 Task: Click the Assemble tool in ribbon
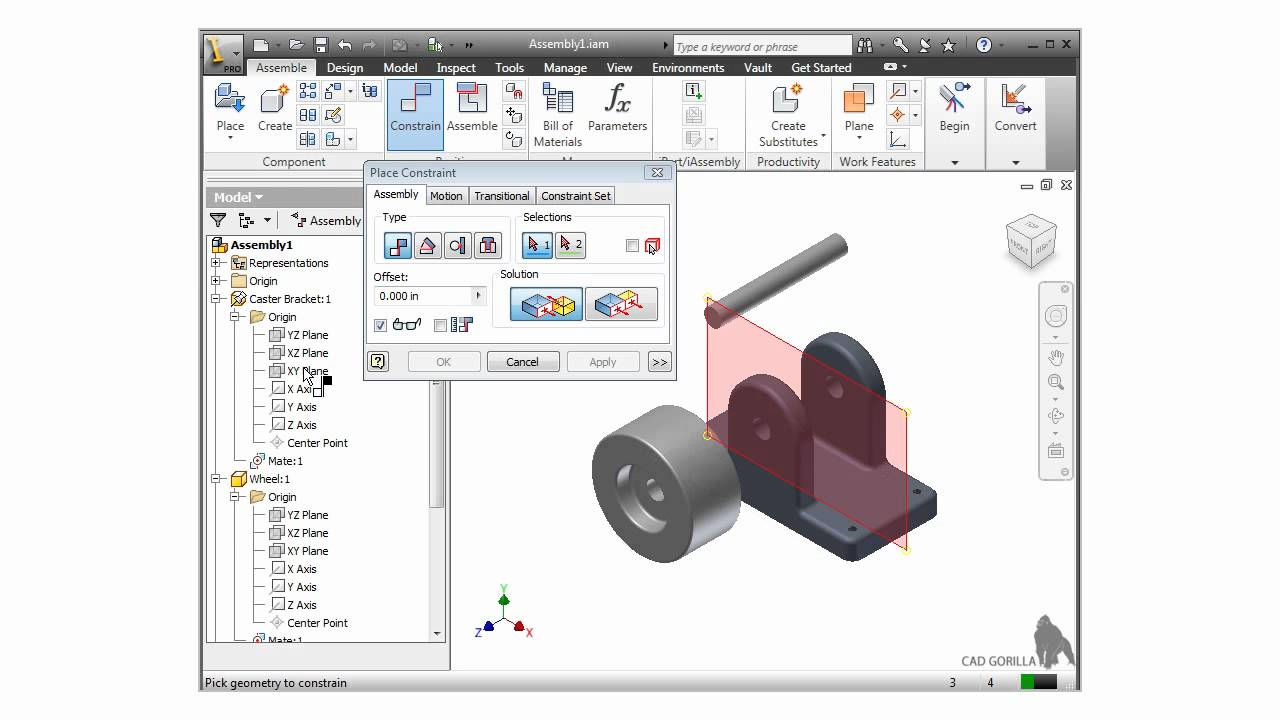(472, 108)
